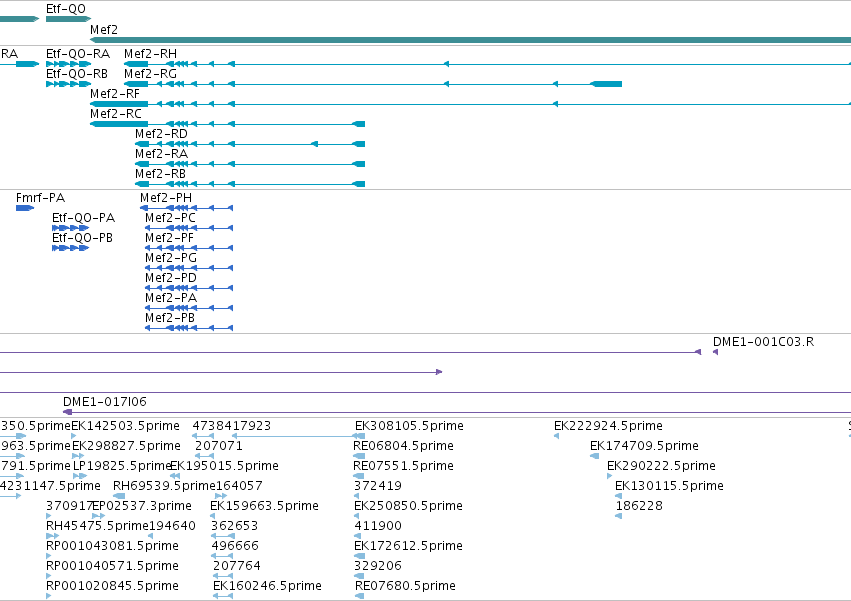This screenshot has width=851, height=601.
Task: Select transcript Mef2-RD
Action: point(250,144)
